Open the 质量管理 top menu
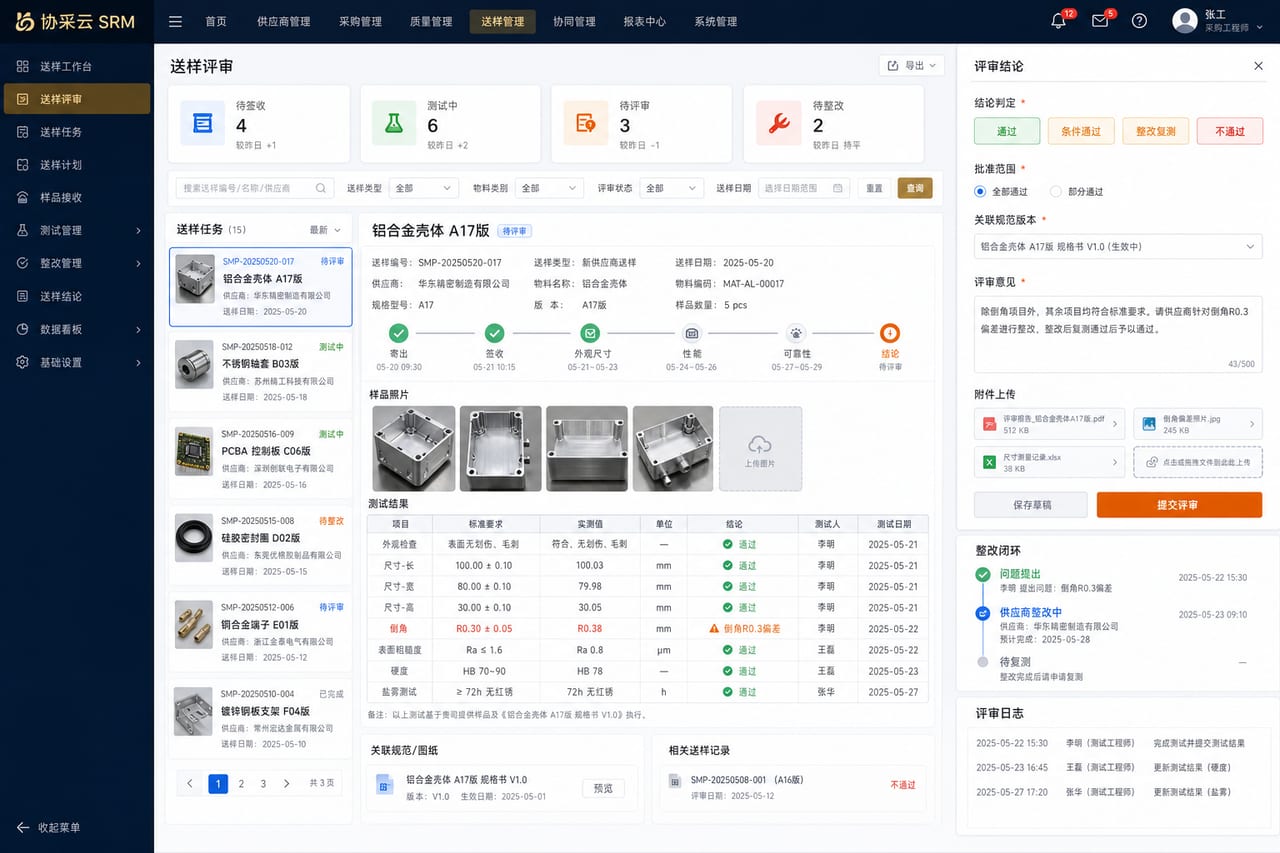This screenshot has width=1280, height=853. pos(431,21)
